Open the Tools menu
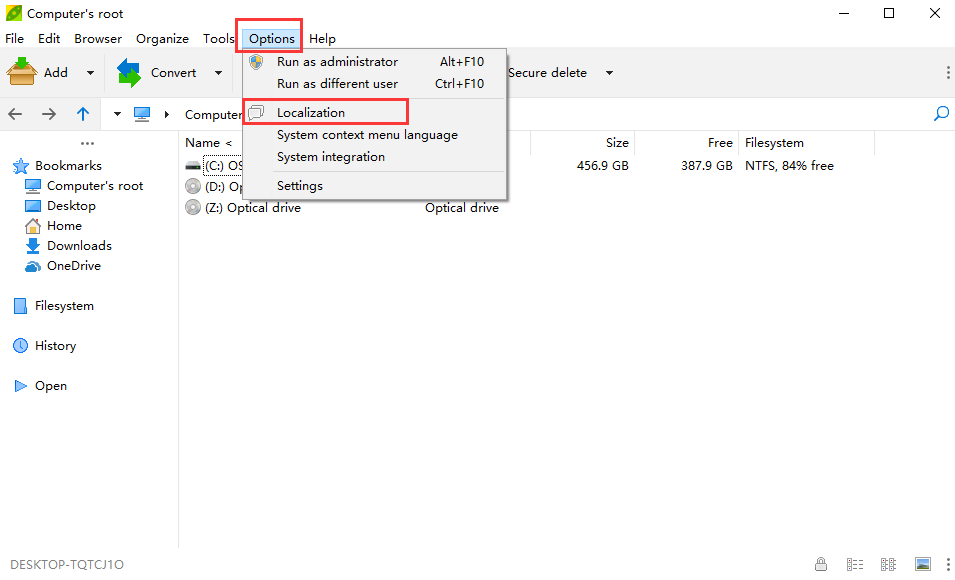This screenshot has width=955, height=580. pyautogui.click(x=218, y=39)
